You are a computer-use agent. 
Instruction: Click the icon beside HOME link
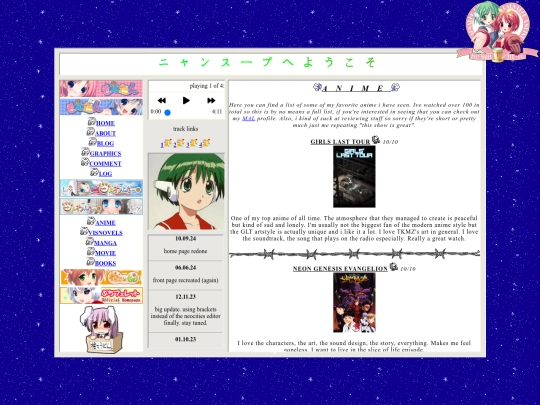click(x=92, y=122)
